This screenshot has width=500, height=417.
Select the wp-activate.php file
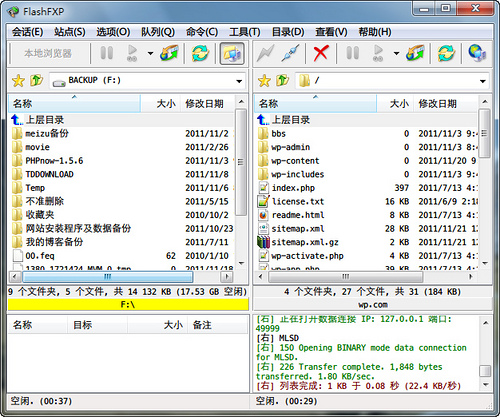coord(367,256)
